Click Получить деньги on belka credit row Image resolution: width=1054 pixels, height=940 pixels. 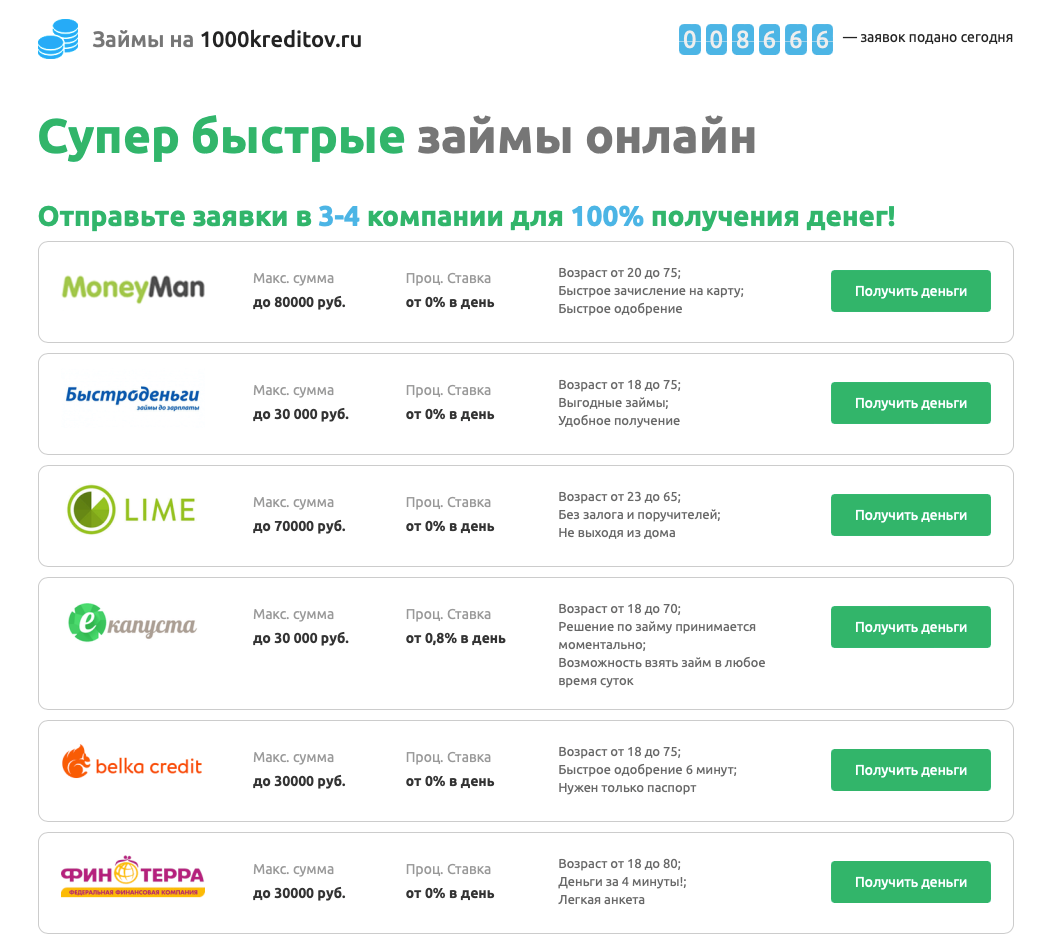[910, 770]
